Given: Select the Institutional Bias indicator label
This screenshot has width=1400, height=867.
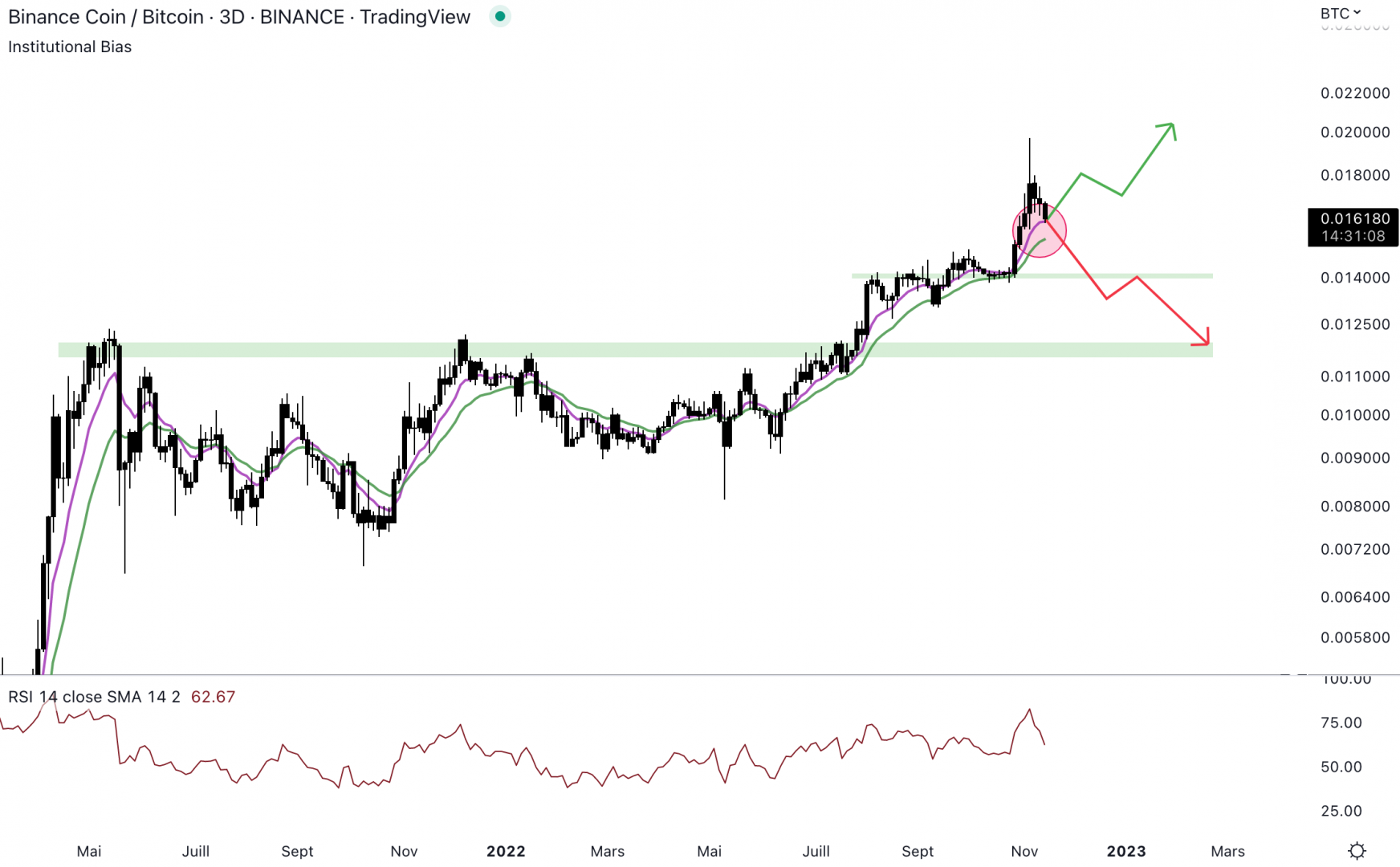Looking at the screenshot, I should (70, 47).
